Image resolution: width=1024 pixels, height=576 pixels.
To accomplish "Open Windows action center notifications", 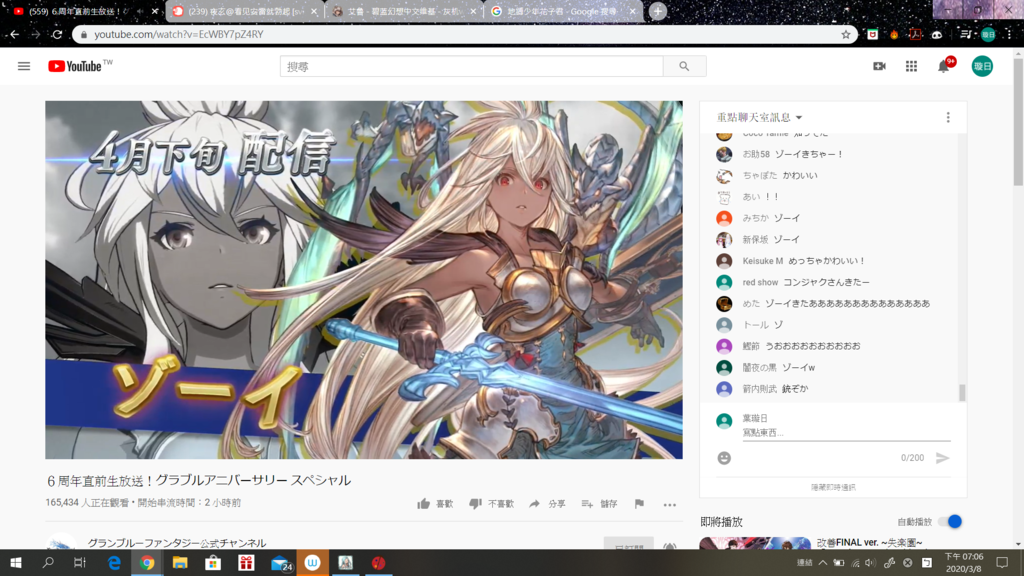I will [x=1002, y=562].
